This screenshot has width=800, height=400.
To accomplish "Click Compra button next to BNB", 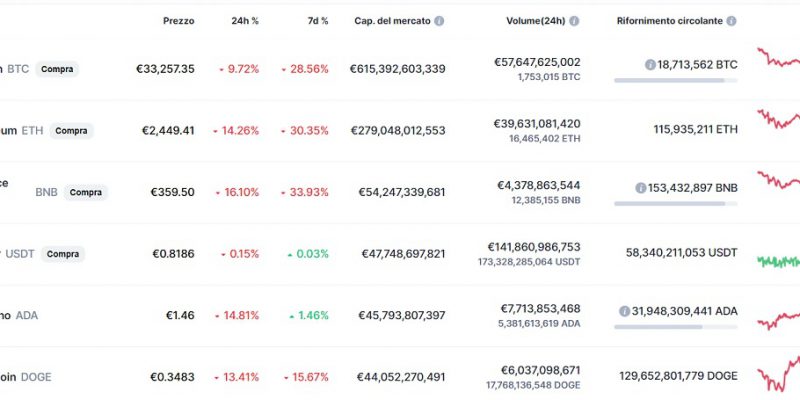I will click(86, 192).
